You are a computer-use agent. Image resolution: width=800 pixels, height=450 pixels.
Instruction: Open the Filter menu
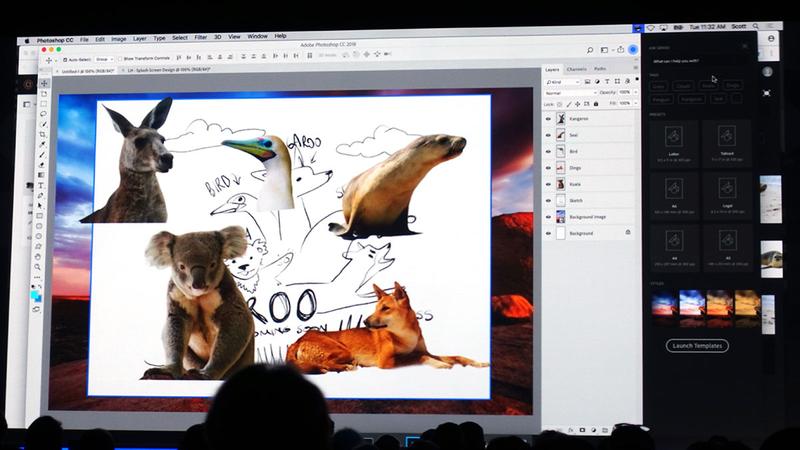(201, 37)
